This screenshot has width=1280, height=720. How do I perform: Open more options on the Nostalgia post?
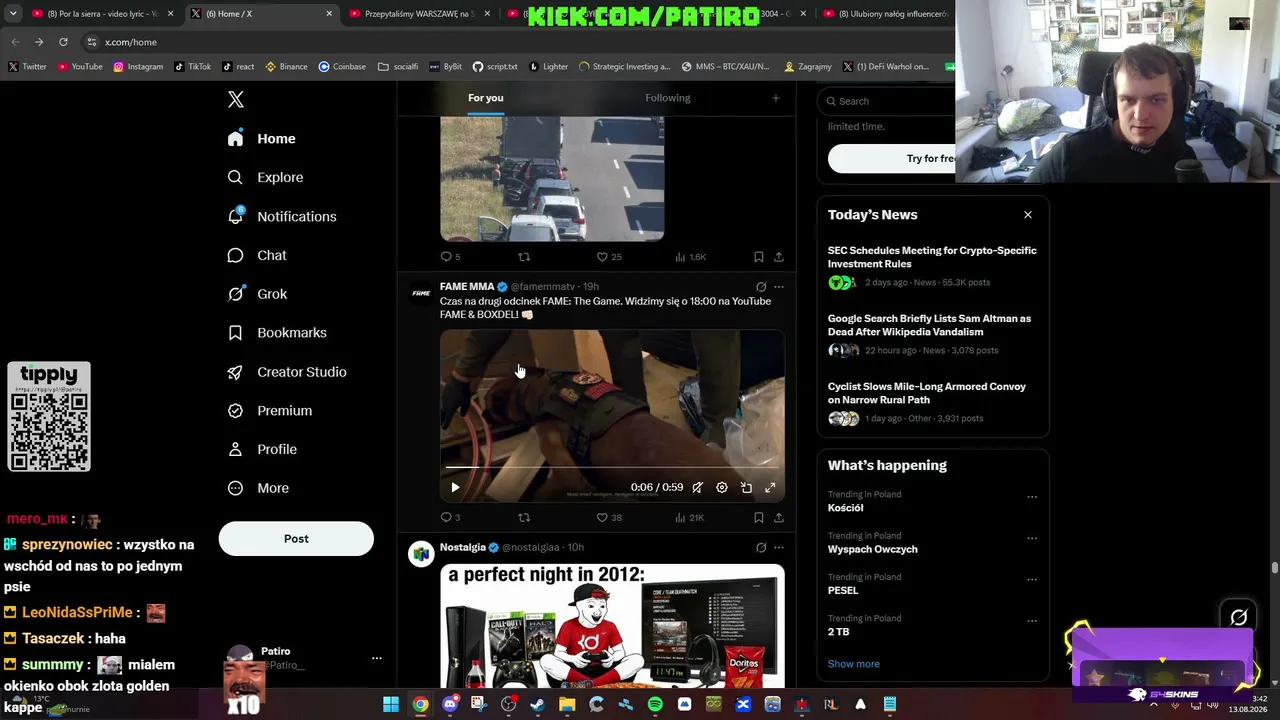click(x=778, y=548)
